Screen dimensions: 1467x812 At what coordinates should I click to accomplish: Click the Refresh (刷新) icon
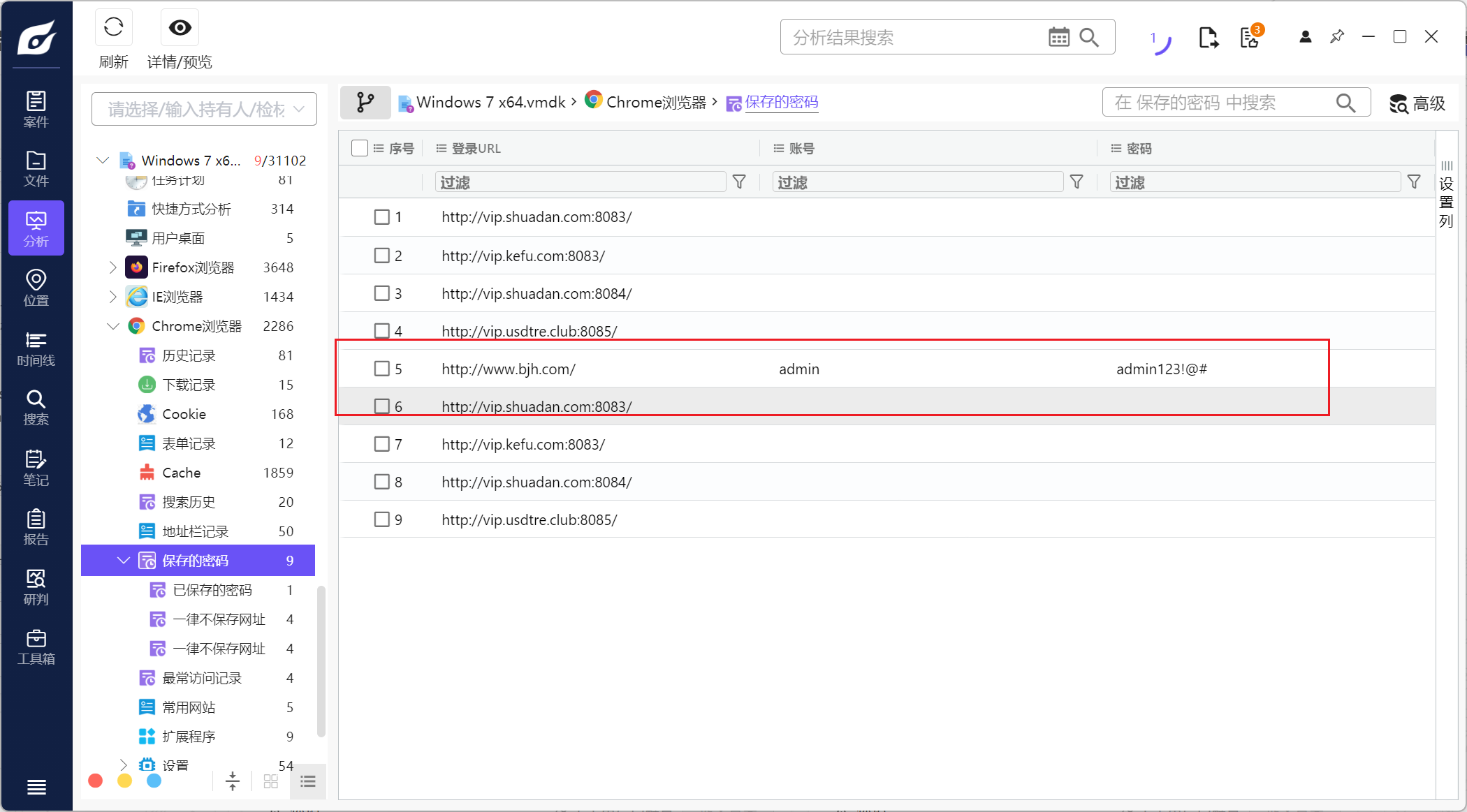click(x=113, y=28)
